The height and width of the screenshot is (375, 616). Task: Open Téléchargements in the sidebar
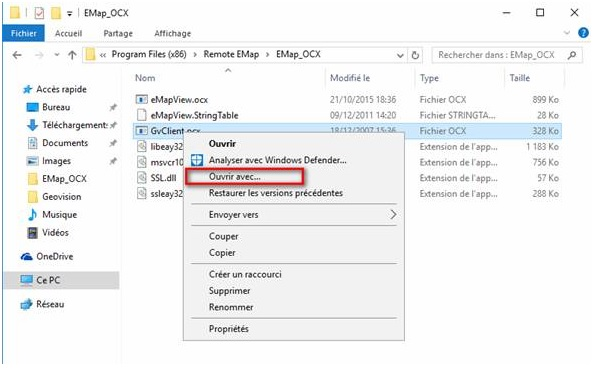click(75, 125)
